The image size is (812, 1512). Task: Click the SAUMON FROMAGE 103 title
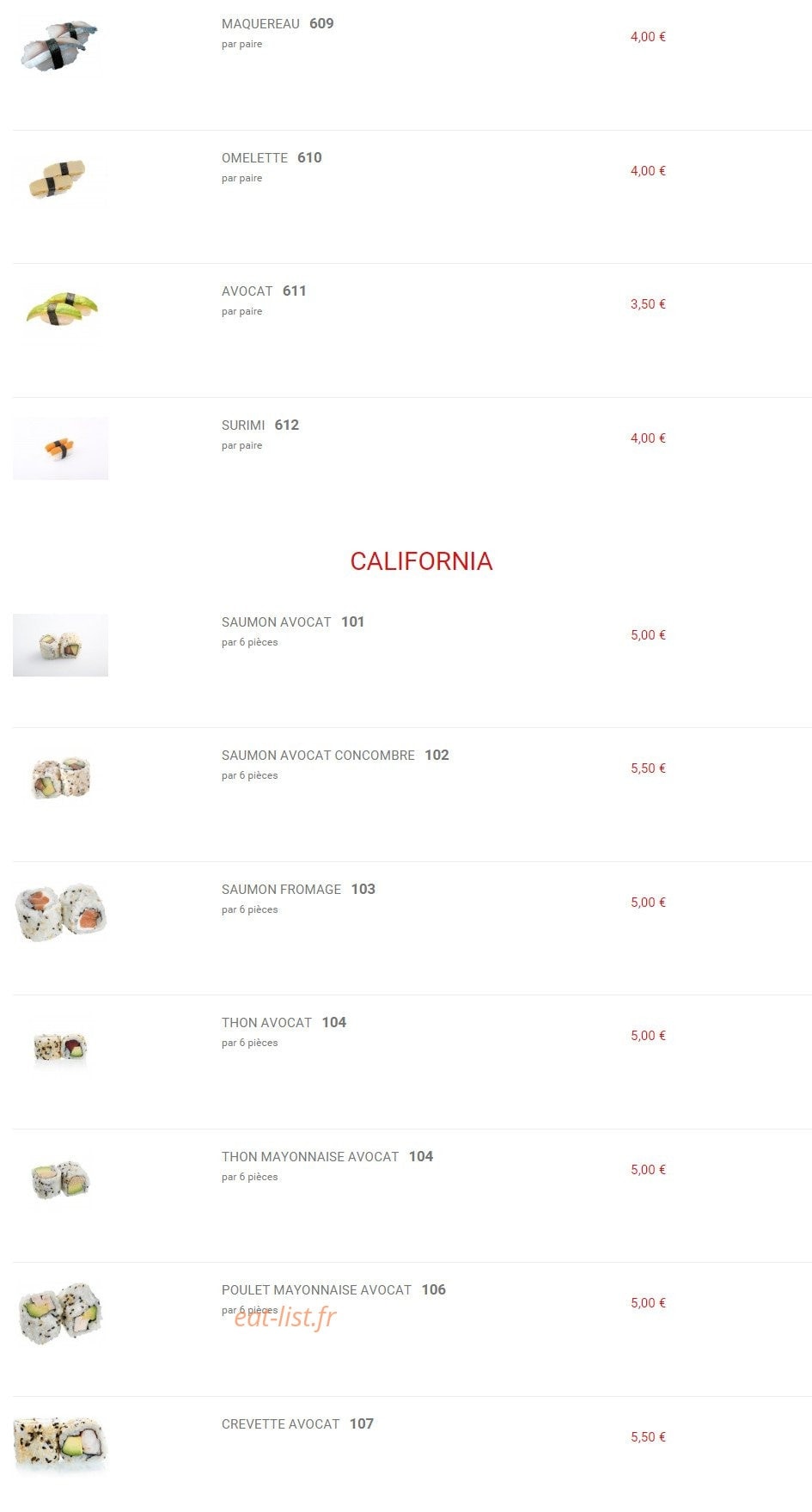tap(298, 890)
